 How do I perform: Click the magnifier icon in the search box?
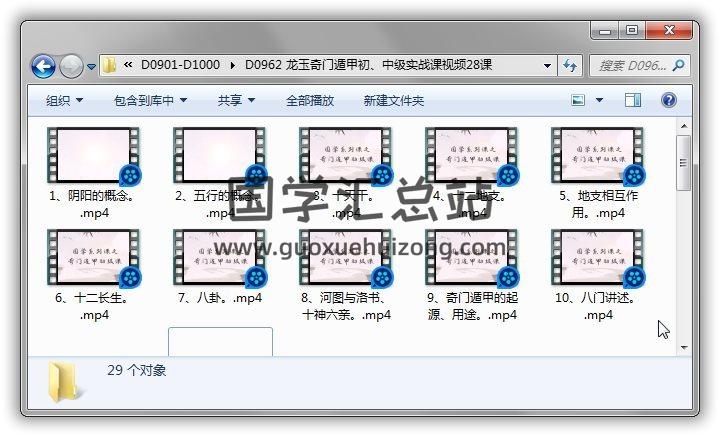coord(678,66)
